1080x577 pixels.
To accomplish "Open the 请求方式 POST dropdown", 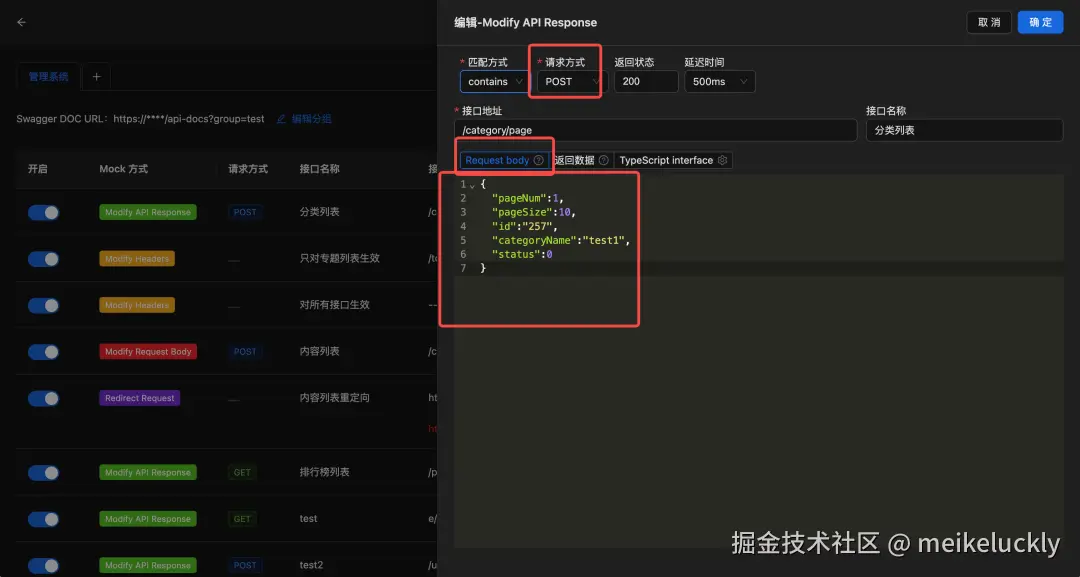I will coord(567,81).
